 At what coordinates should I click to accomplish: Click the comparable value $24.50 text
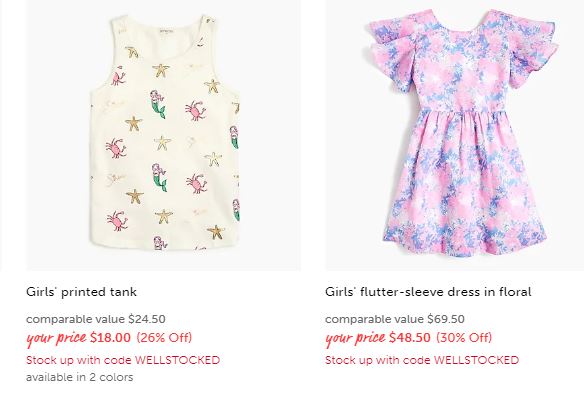coord(96,319)
